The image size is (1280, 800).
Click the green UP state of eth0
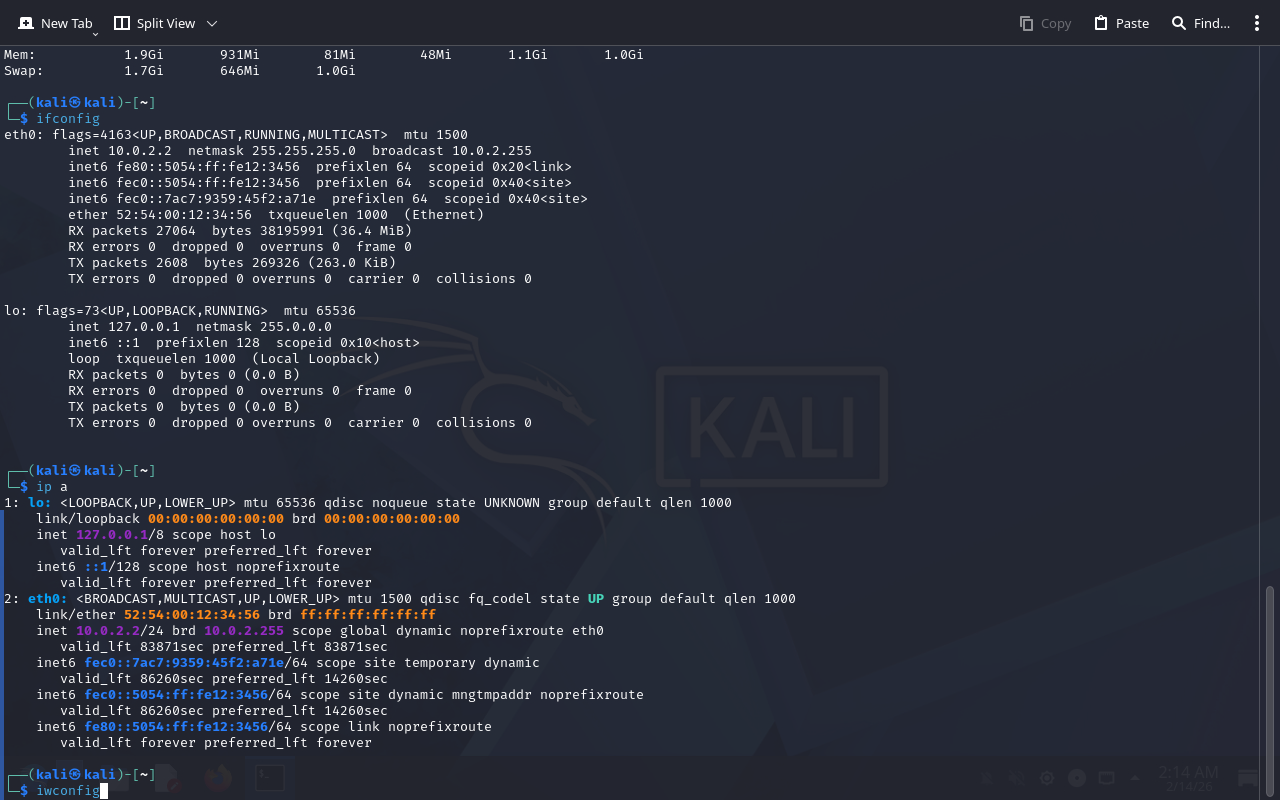(595, 599)
